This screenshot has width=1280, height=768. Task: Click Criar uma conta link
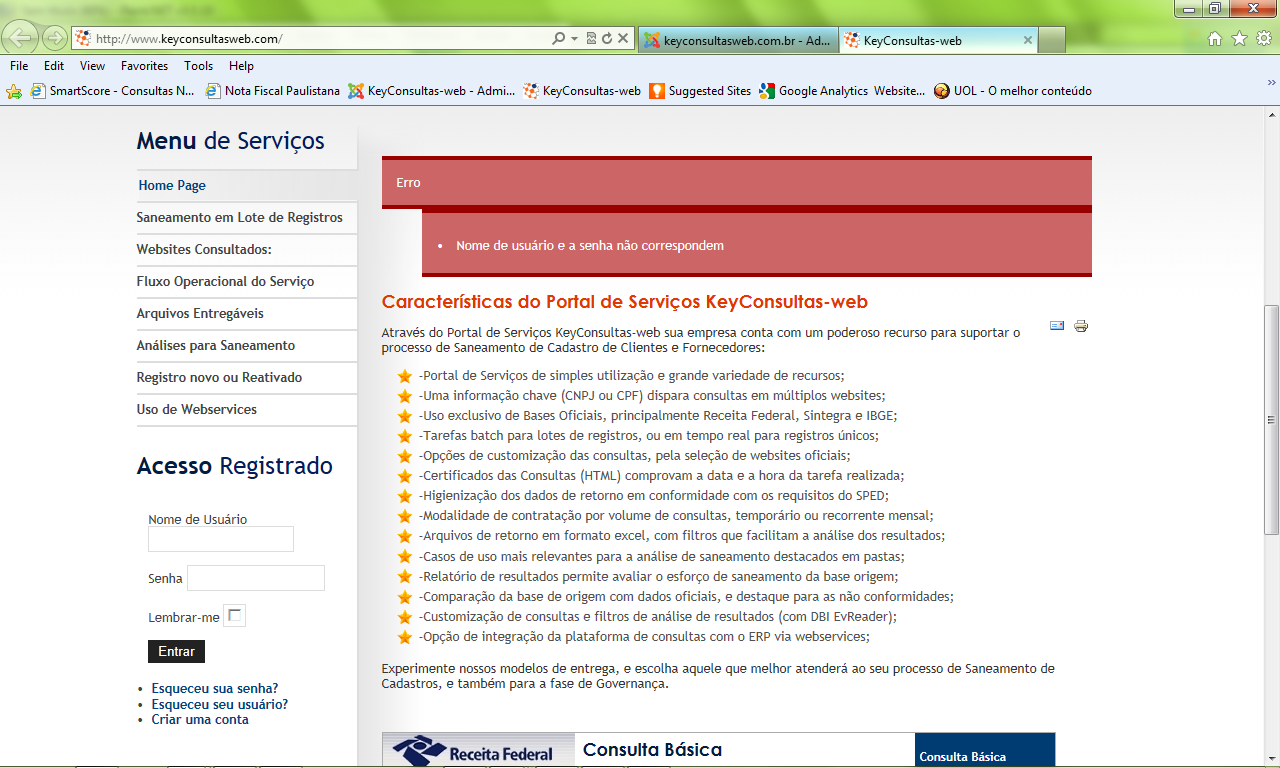pyautogui.click(x=200, y=719)
